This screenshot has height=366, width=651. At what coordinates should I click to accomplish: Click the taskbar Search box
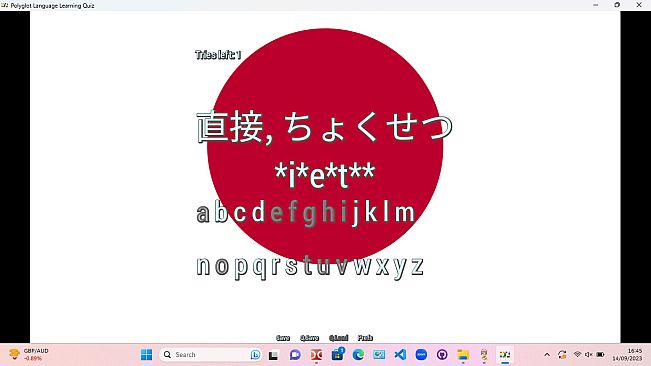click(x=210, y=355)
